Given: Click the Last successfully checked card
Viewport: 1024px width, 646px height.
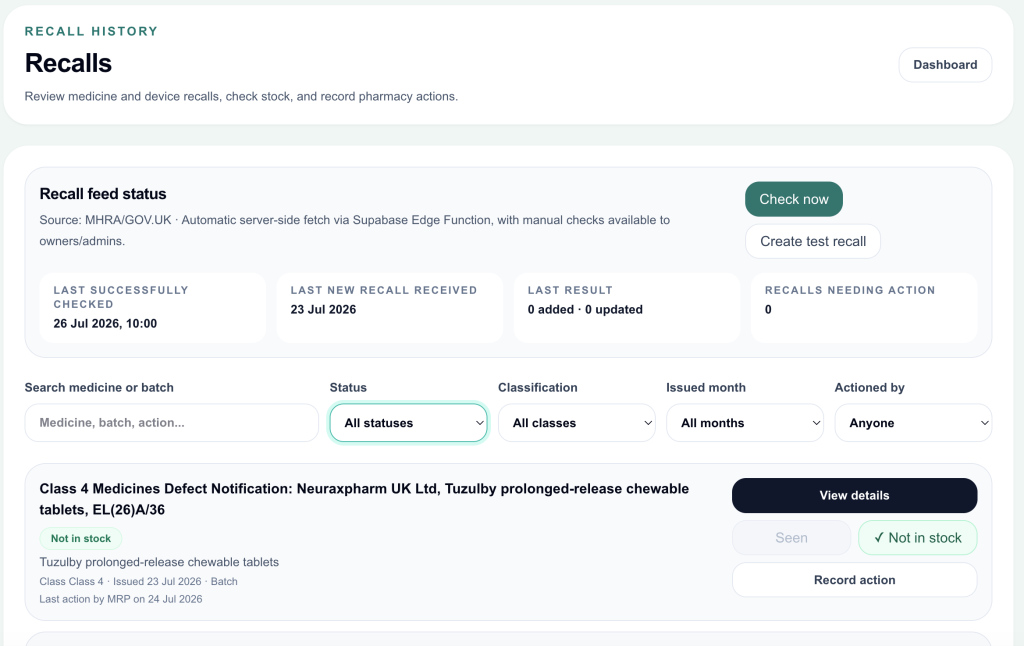Looking at the screenshot, I should [x=153, y=307].
